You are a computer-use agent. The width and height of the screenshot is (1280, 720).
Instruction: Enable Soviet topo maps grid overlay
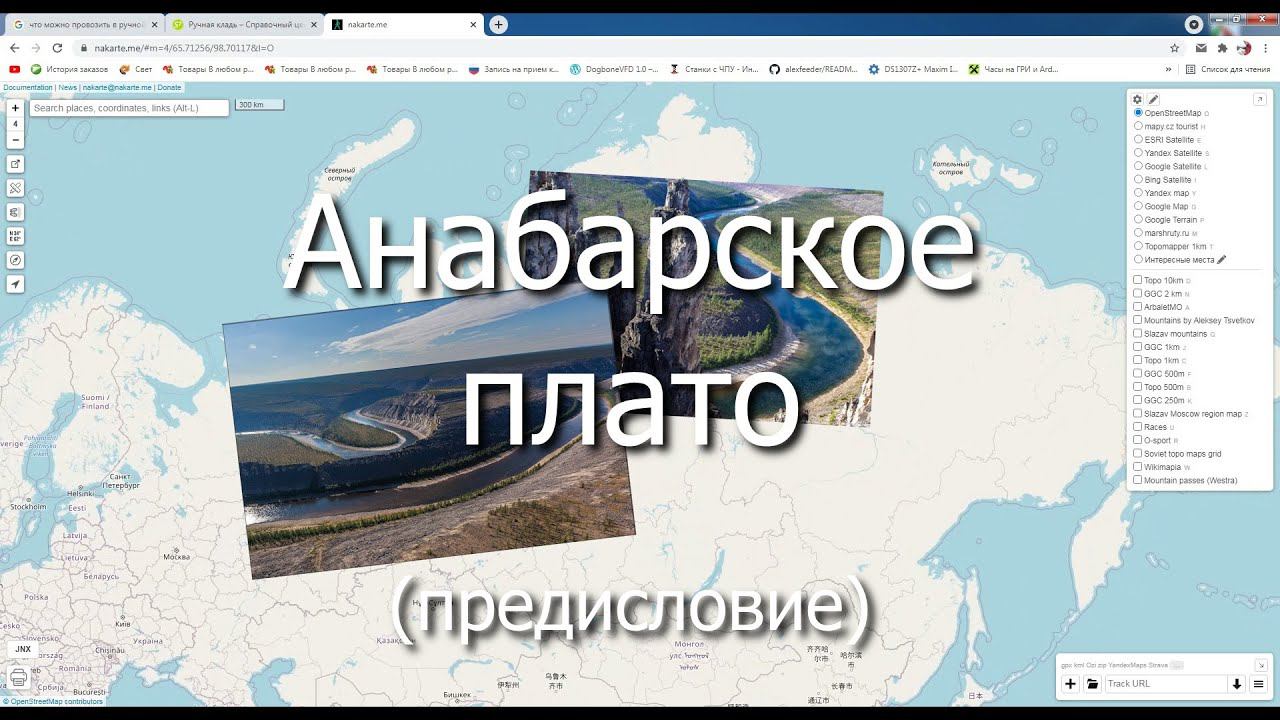[x=1137, y=454]
